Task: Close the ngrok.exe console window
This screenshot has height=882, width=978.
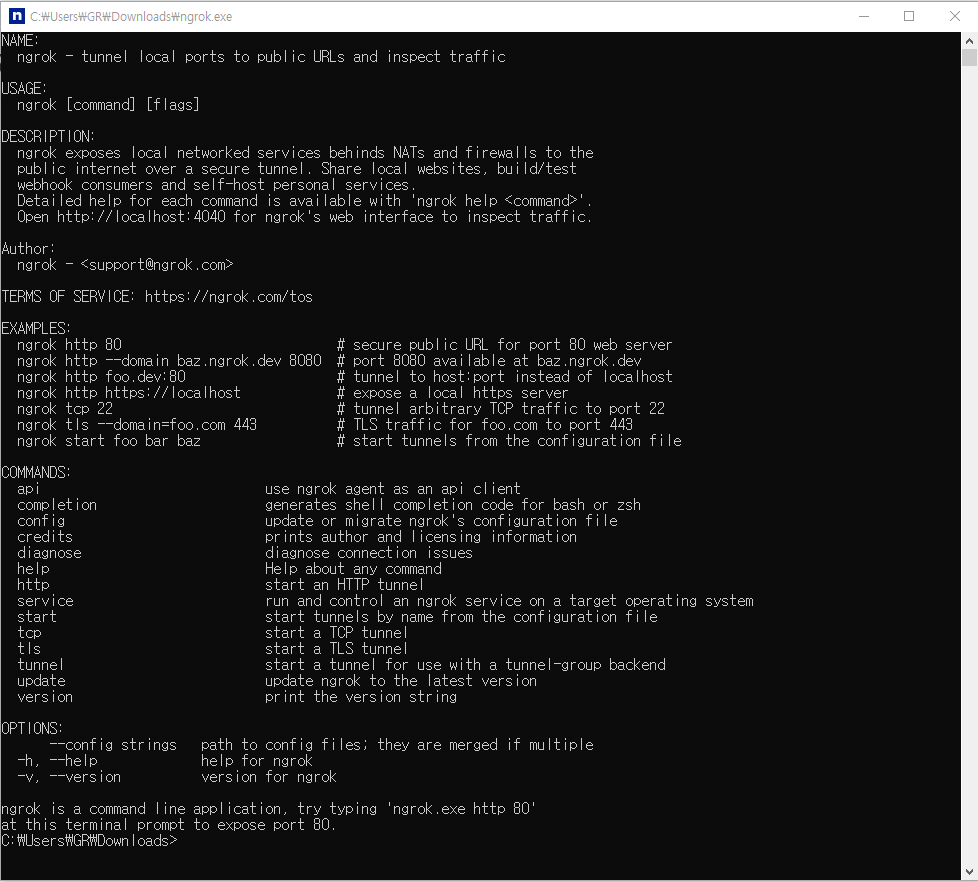Action: pos(954,16)
